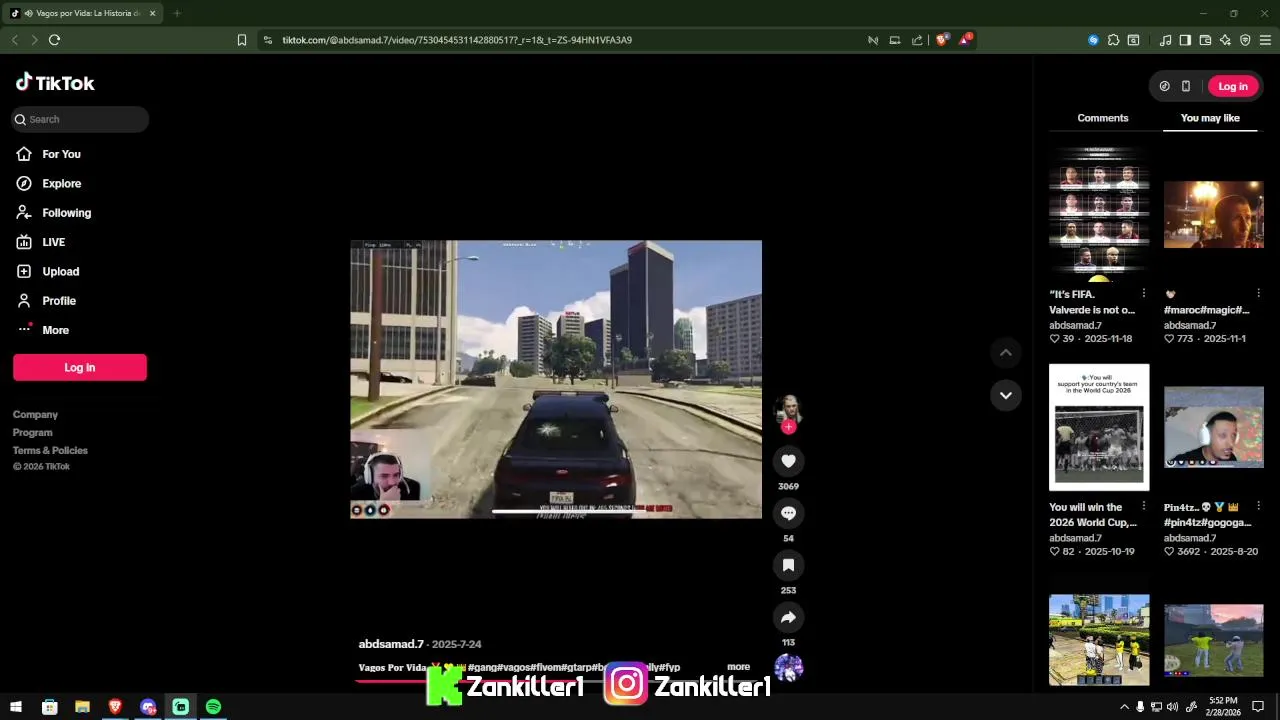
Task: Open the Brave Shields lion icon
Action: coord(941,40)
